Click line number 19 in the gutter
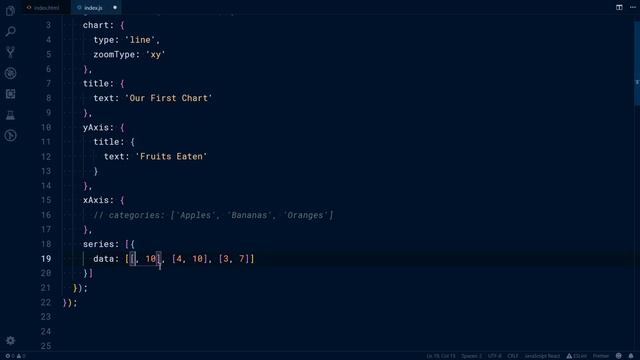This screenshot has height=360, width=640. click(46, 258)
